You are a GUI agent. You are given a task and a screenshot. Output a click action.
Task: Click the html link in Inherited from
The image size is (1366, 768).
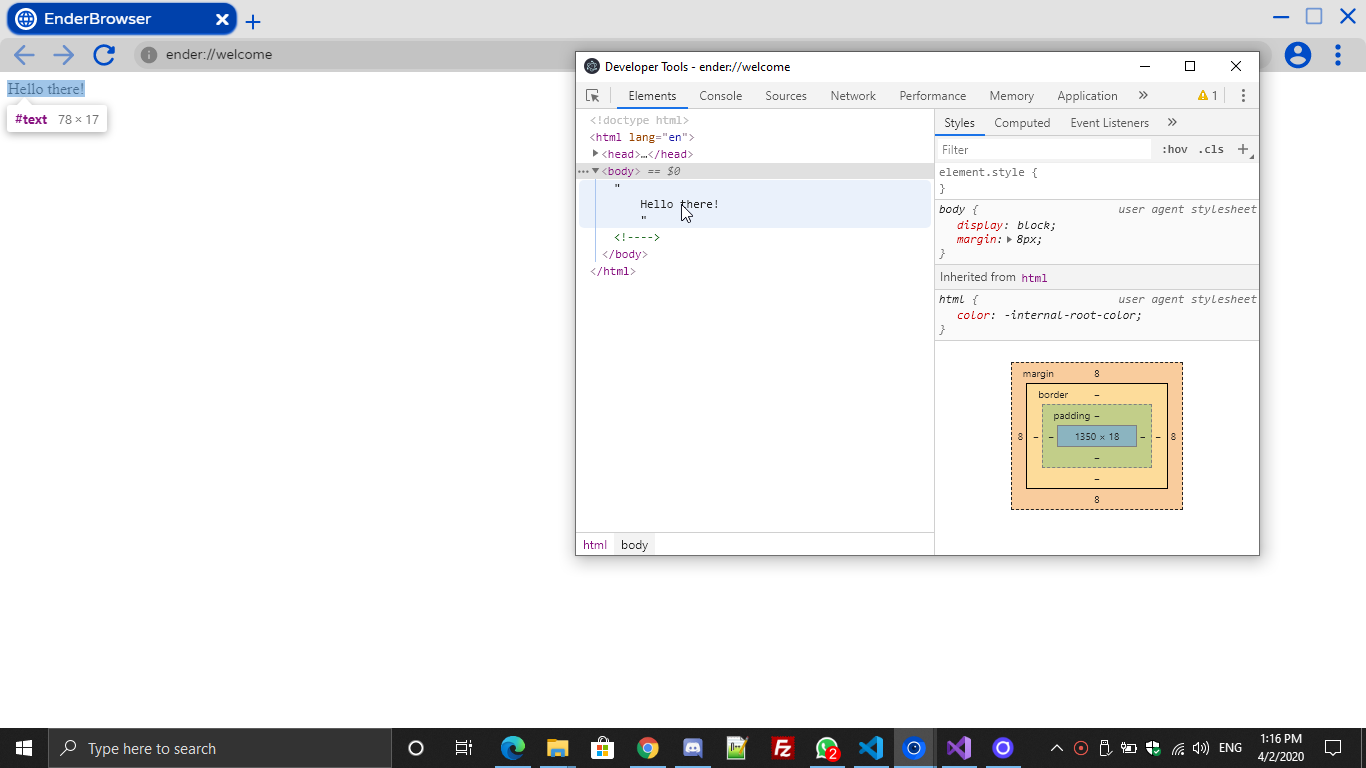[x=1034, y=278]
